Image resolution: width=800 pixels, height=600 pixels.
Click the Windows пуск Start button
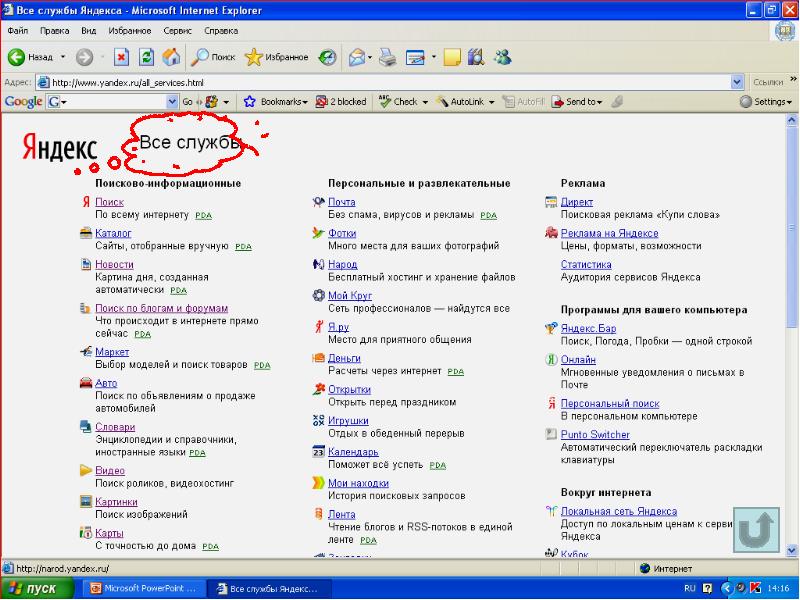pos(33,589)
